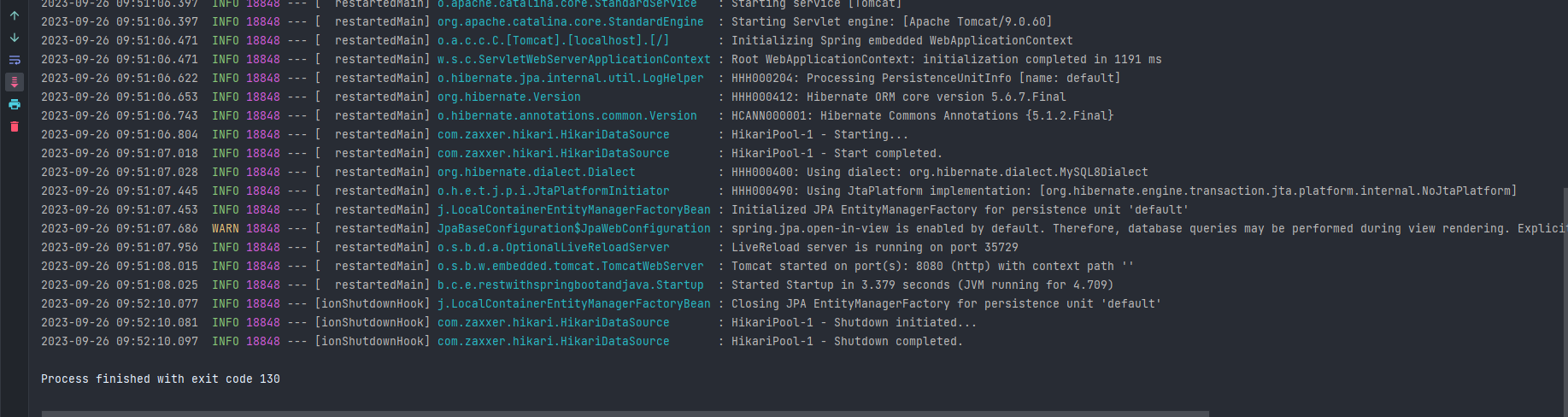Toggle the Soft-Wrap console icon
The height and width of the screenshot is (417, 1568).
pyautogui.click(x=15, y=60)
